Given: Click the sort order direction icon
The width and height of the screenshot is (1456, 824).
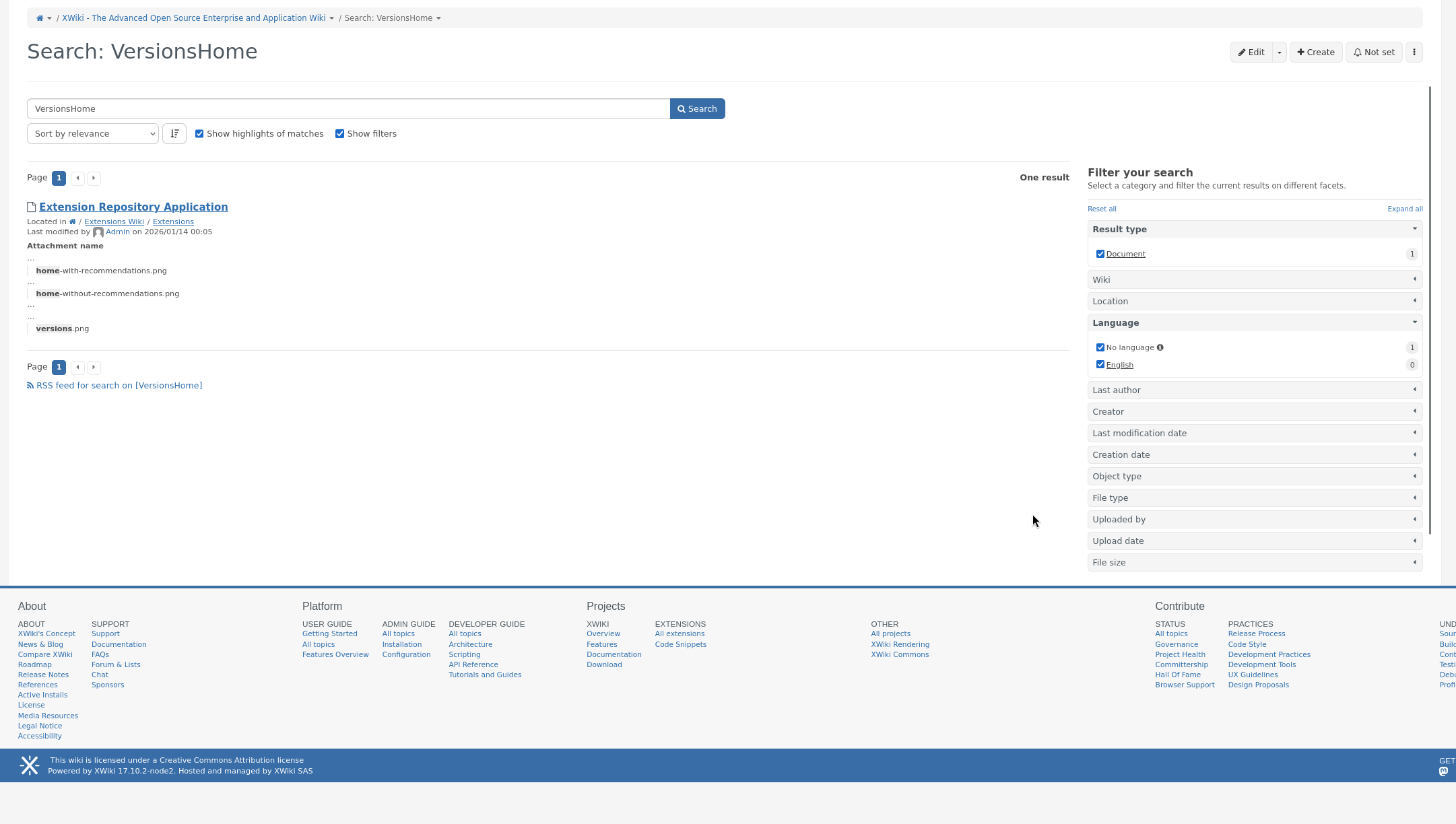Looking at the screenshot, I should [174, 133].
